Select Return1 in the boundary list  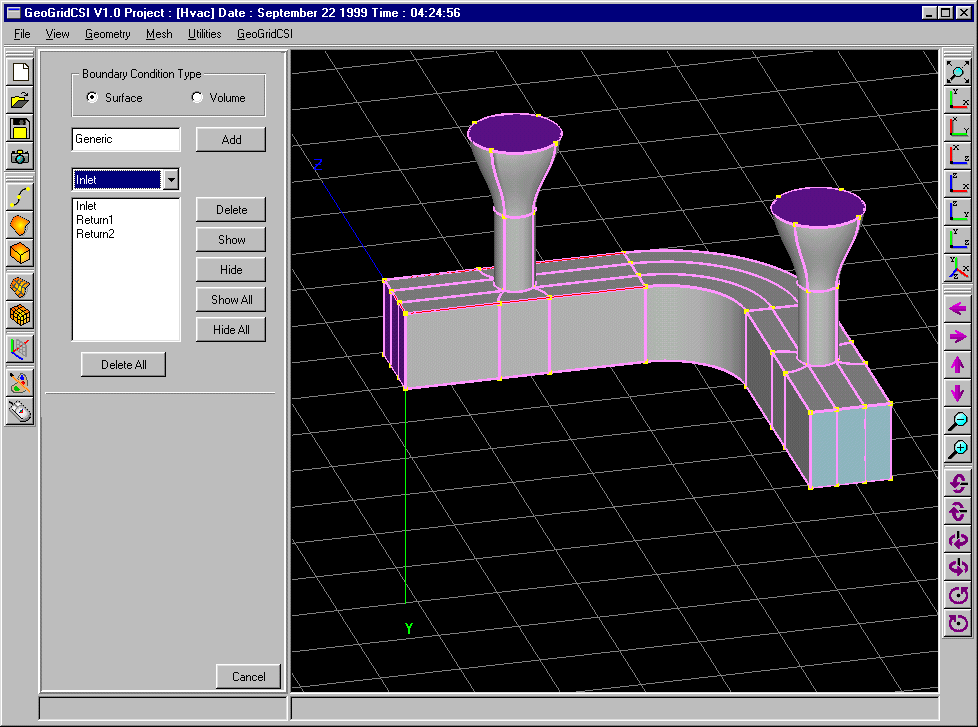click(x=95, y=220)
